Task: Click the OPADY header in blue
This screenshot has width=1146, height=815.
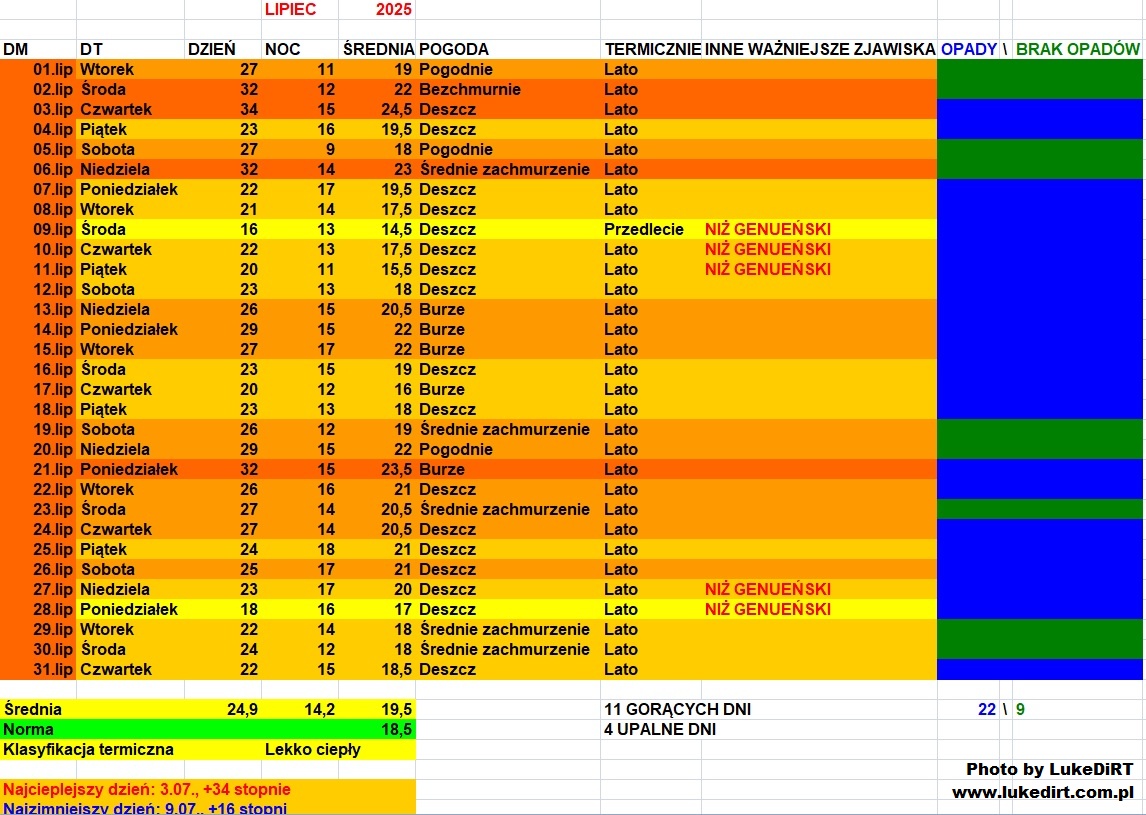Action: pos(968,49)
